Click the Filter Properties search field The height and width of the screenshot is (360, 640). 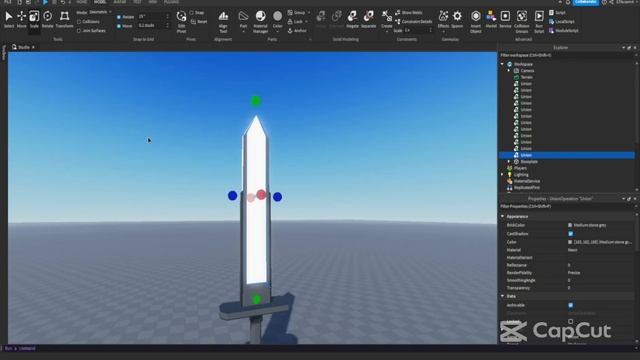[567, 207]
